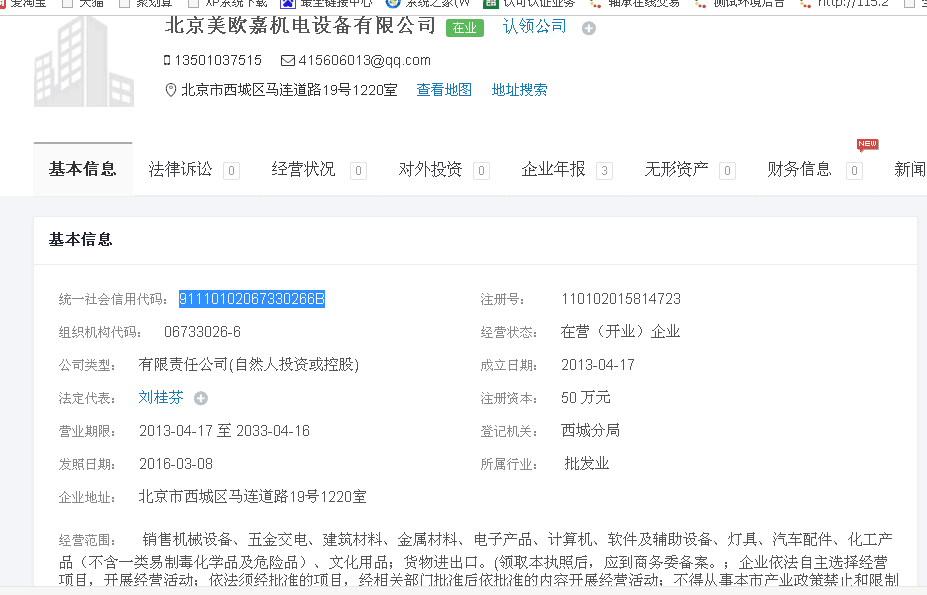The width and height of the screenshot is (927, 595).
Task: Click the phone icon before 13501037515
Action: point(167,60)
